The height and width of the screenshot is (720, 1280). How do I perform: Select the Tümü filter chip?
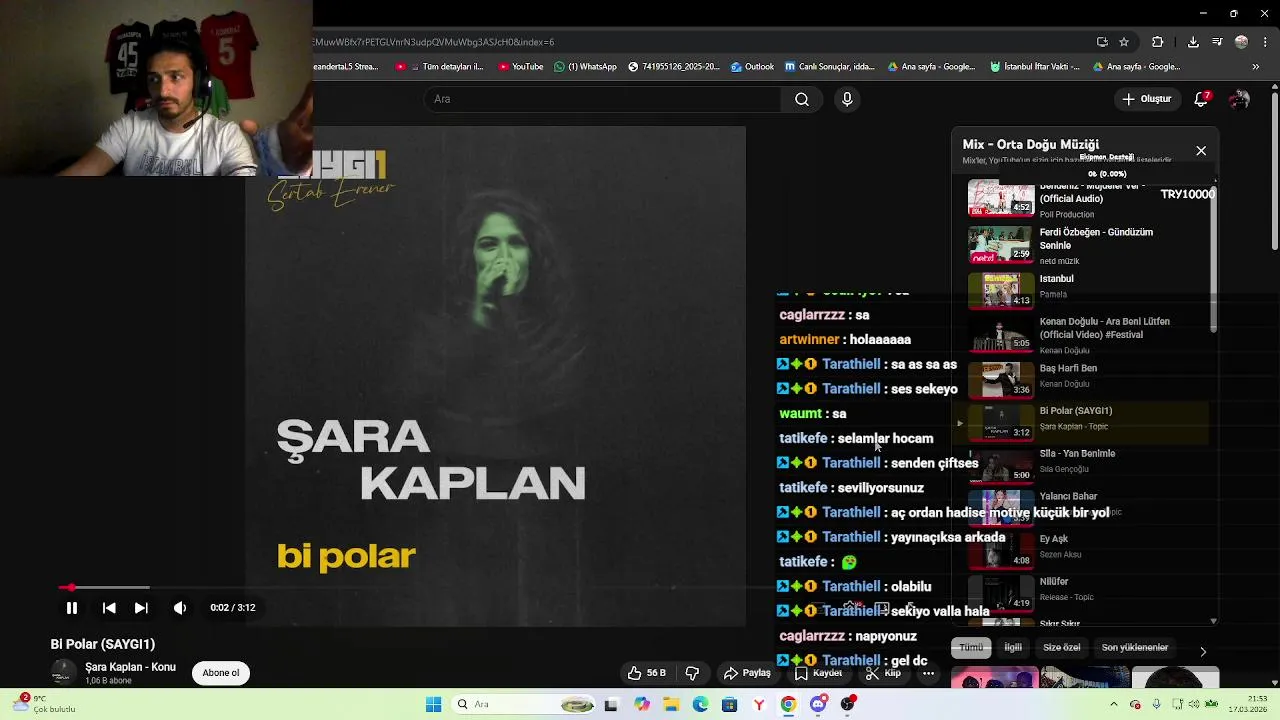click(971, 647)
